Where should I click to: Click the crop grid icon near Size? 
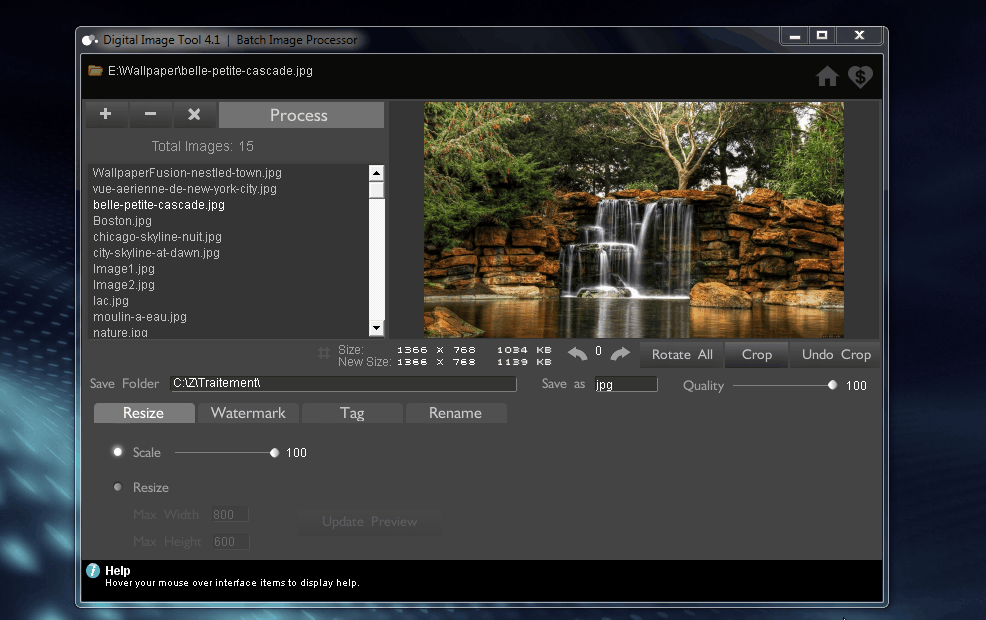[x=324, y=353]
